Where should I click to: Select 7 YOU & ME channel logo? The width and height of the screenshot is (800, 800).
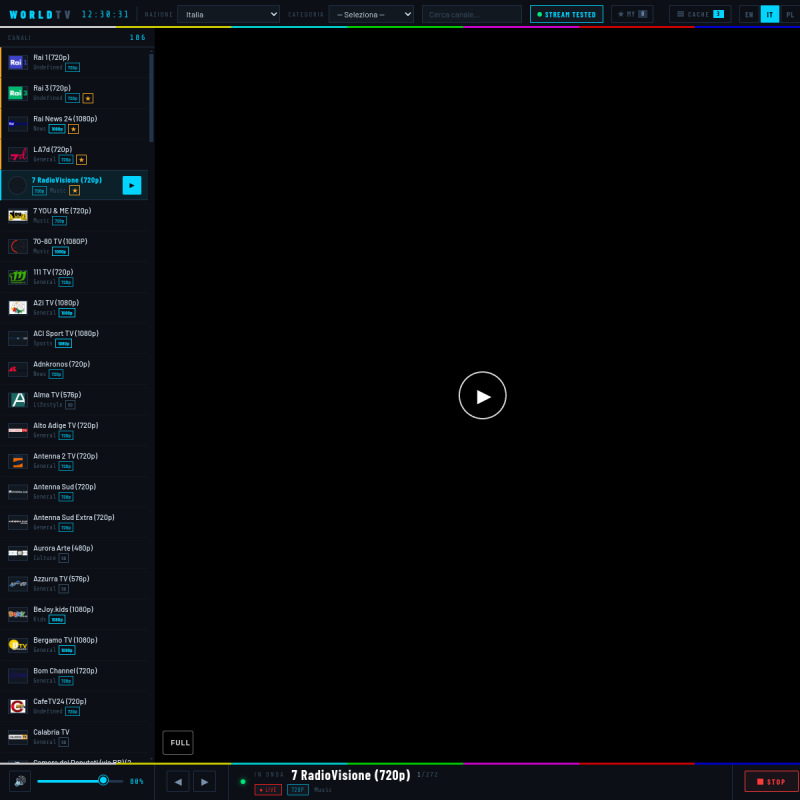click(x=18, y=216)
